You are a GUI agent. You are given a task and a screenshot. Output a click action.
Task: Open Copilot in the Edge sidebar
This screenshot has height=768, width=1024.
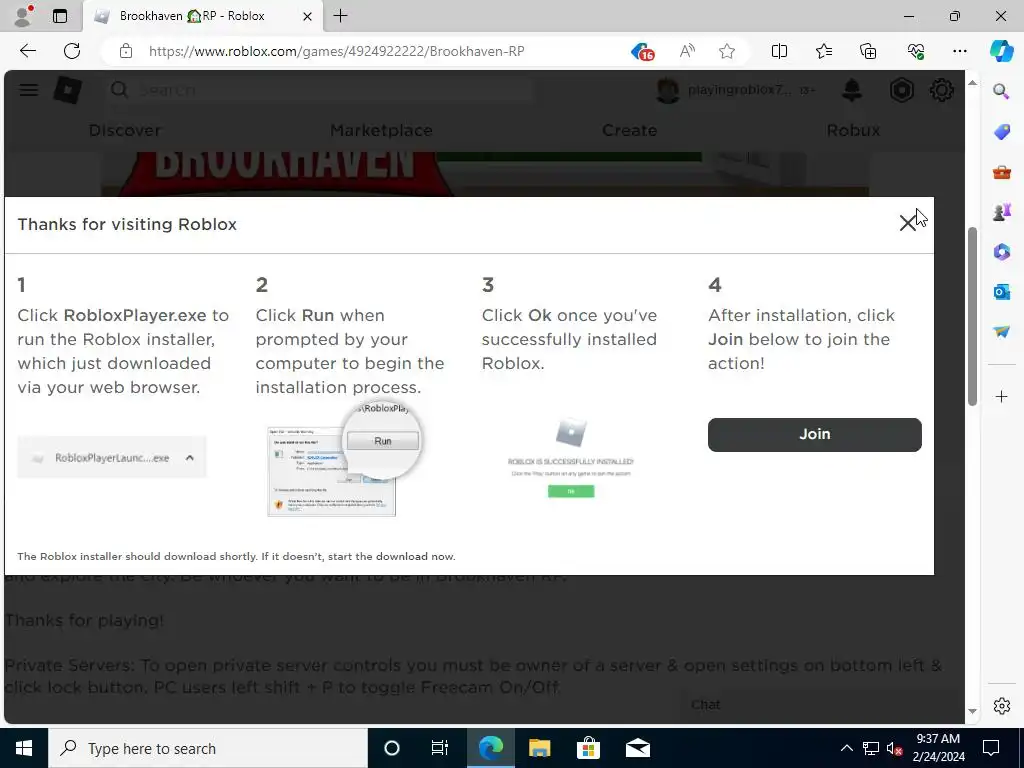coord(1001,51)
